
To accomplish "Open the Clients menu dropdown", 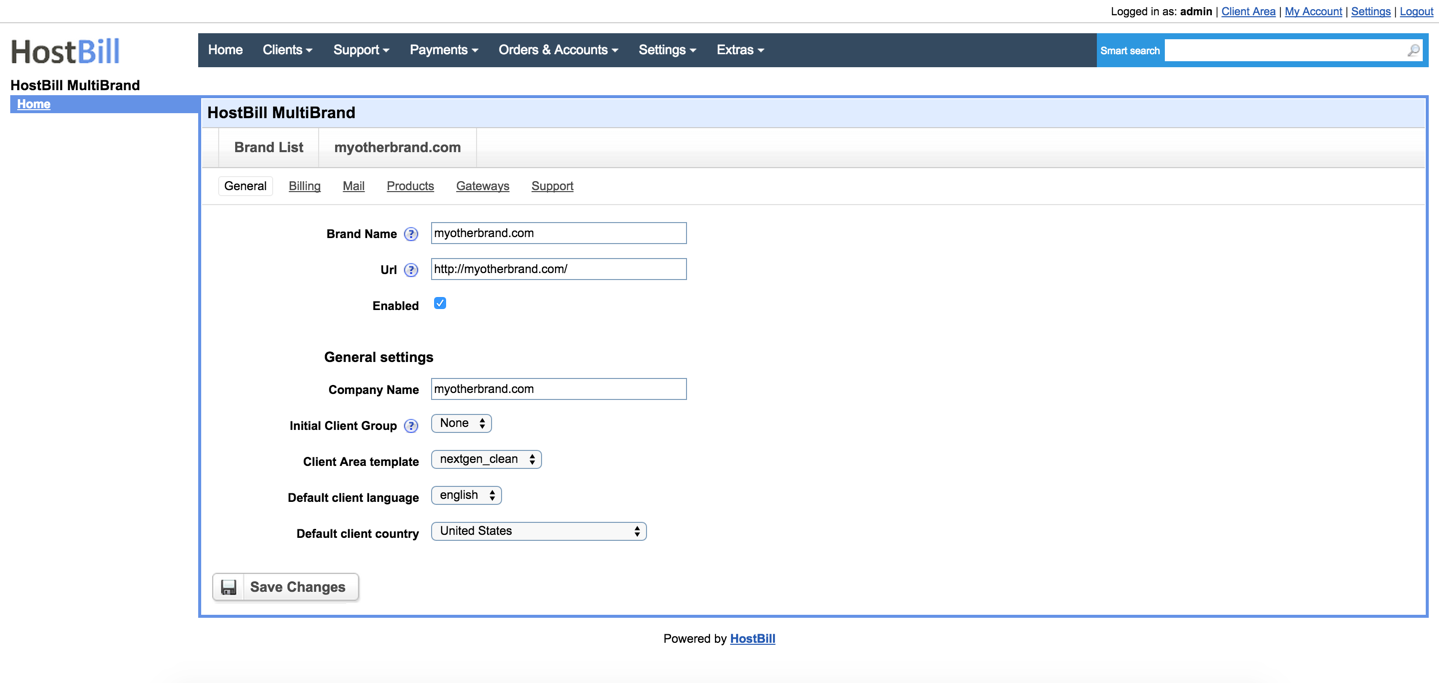I will tap(287, 50).
